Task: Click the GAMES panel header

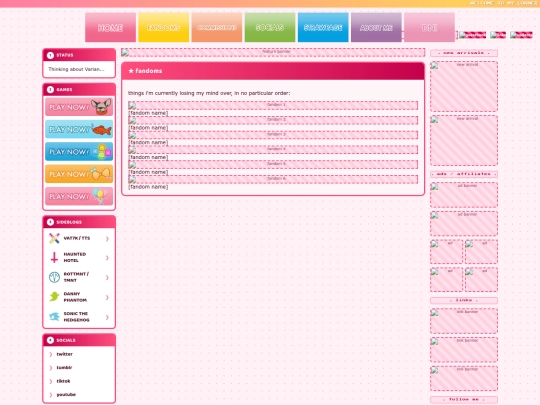Action: point(79,90)
